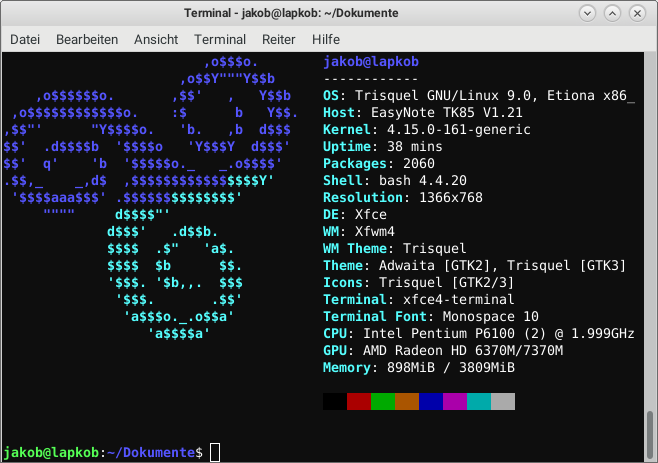Click the jakob@lapkob header text
The image size is (658, 463).
[371, 62]
